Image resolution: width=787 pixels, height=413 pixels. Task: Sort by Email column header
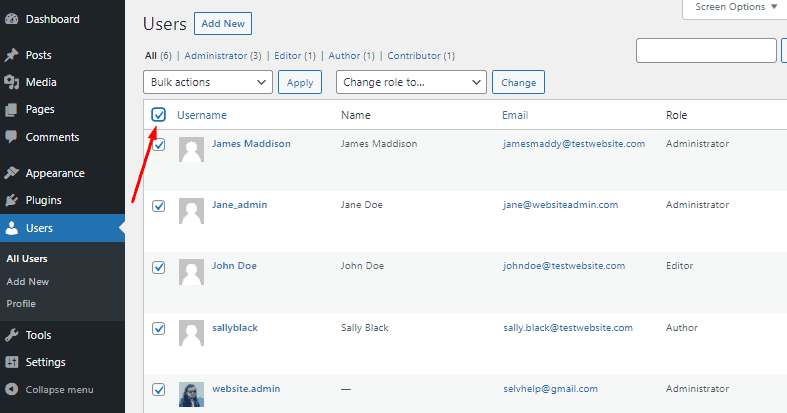pos(515,115)
